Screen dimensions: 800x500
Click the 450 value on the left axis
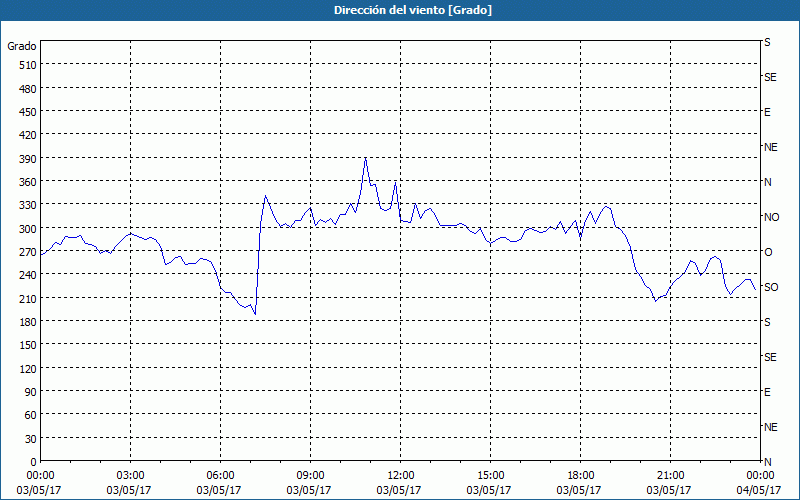(x=28, y=112)
